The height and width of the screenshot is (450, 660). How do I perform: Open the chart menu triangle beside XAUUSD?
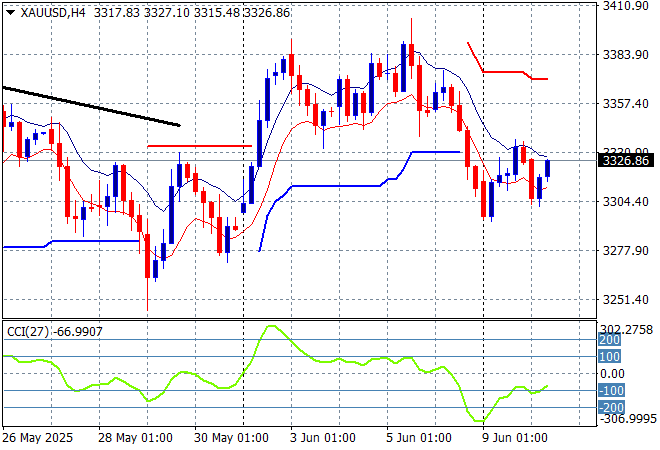(10, 13)
